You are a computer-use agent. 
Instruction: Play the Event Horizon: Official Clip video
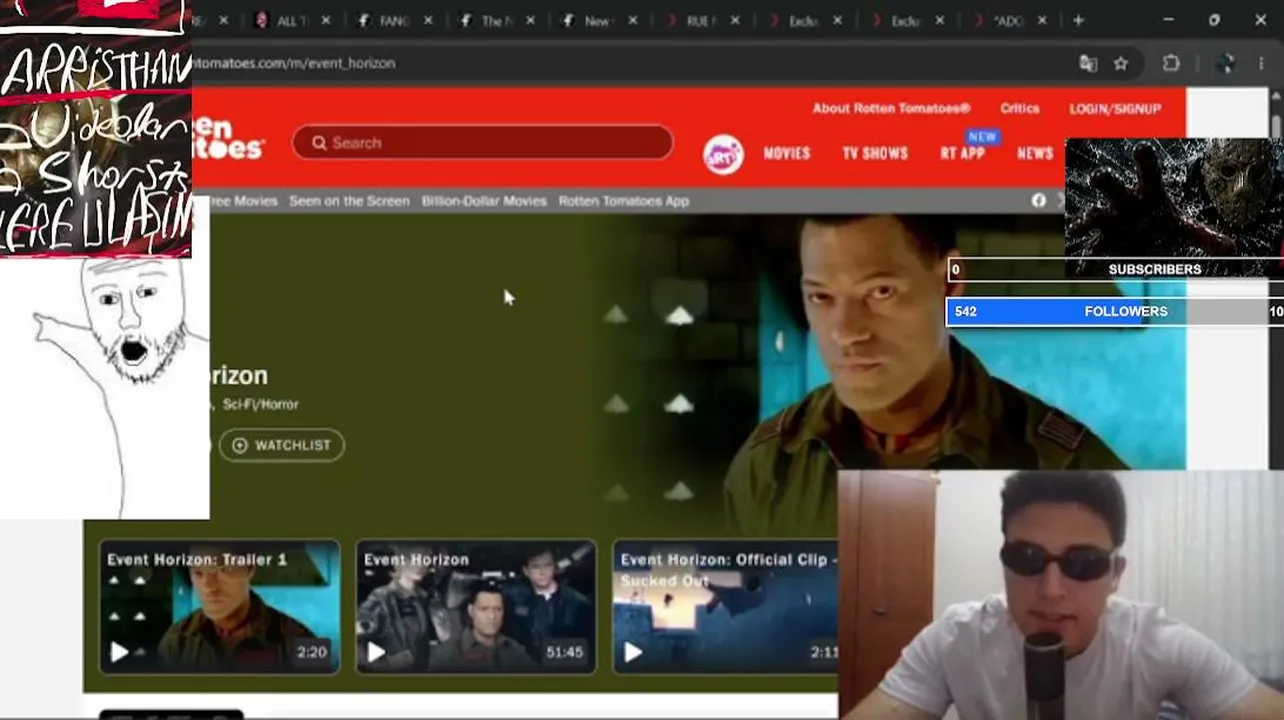[x=633, y=653]
